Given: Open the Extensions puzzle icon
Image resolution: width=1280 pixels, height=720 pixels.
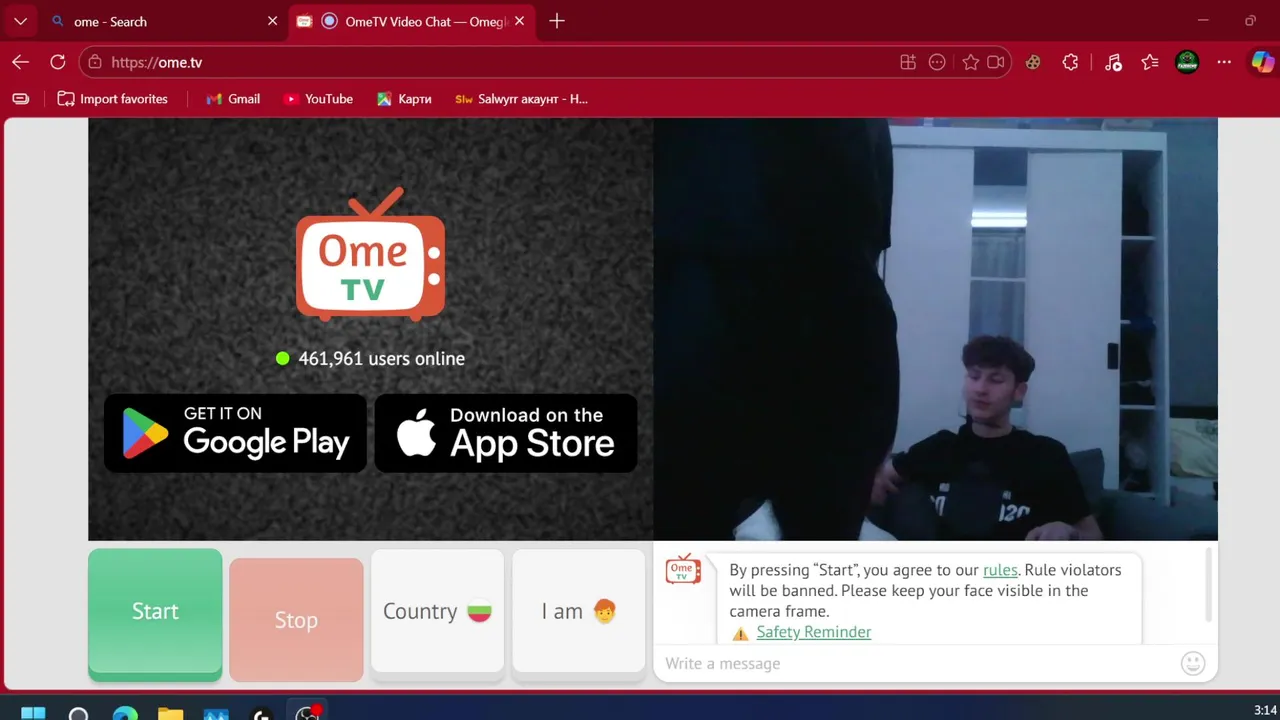Looking at the screenshot, I should pos(1071,62).
